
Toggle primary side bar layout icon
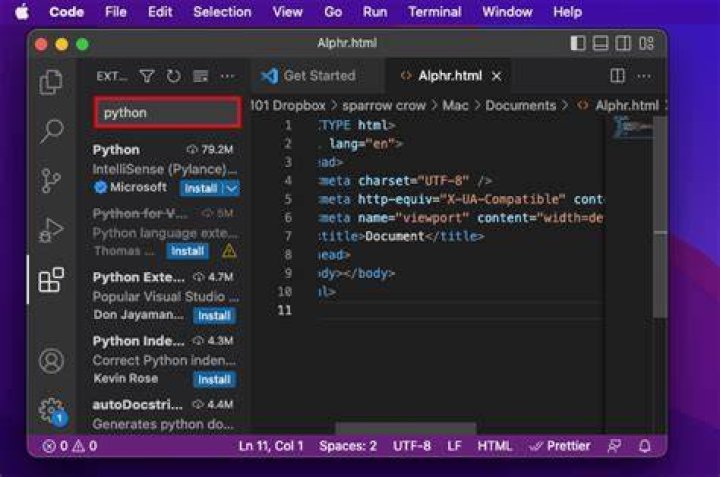point(578,43)
